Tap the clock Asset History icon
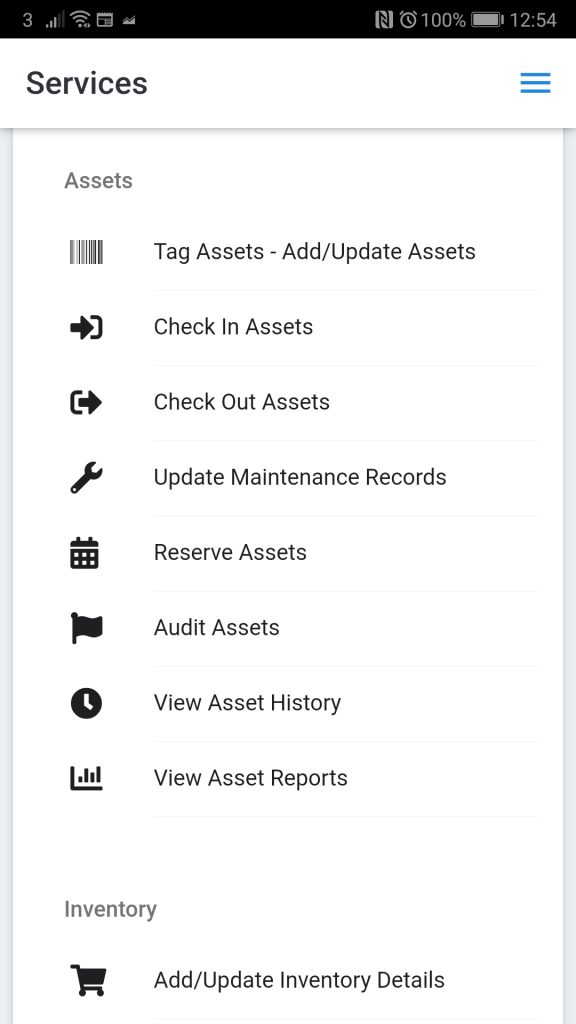 click(x=86, y=703)
